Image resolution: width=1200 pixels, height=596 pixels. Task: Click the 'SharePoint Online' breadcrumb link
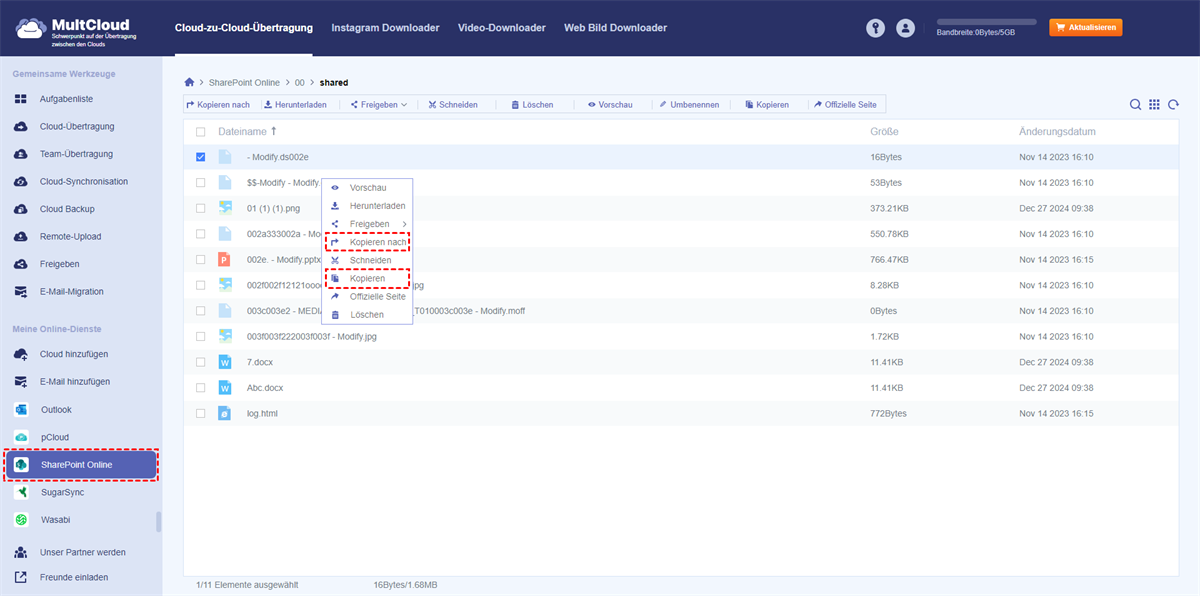pyautogui.click(x=244, y=82)
